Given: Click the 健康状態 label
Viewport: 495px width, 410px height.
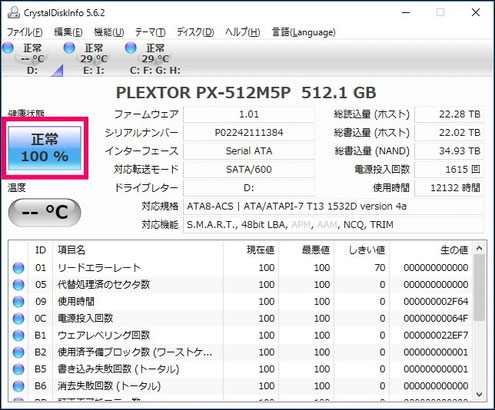Looking at the screenshot, I should [x=26, y=114].
